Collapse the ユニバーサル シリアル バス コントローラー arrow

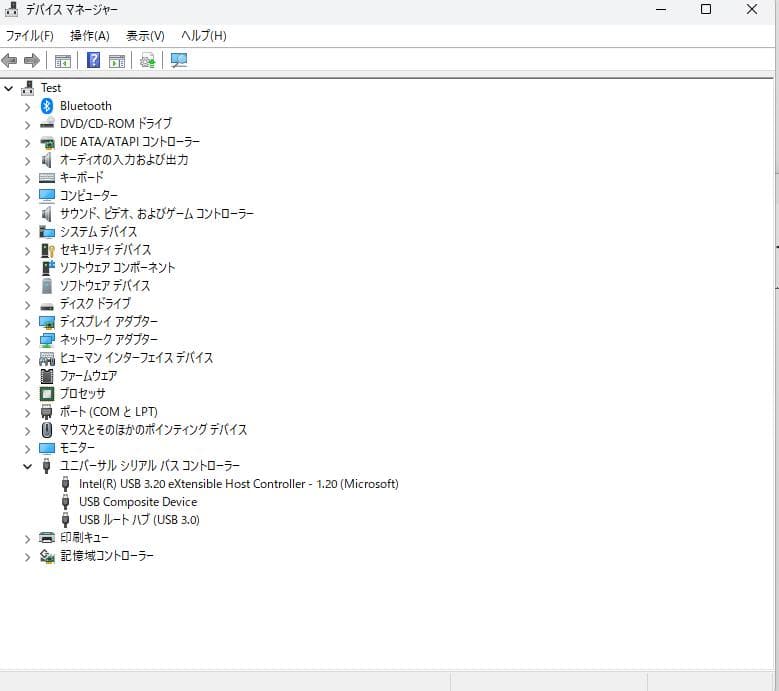(x=27, y=466)
